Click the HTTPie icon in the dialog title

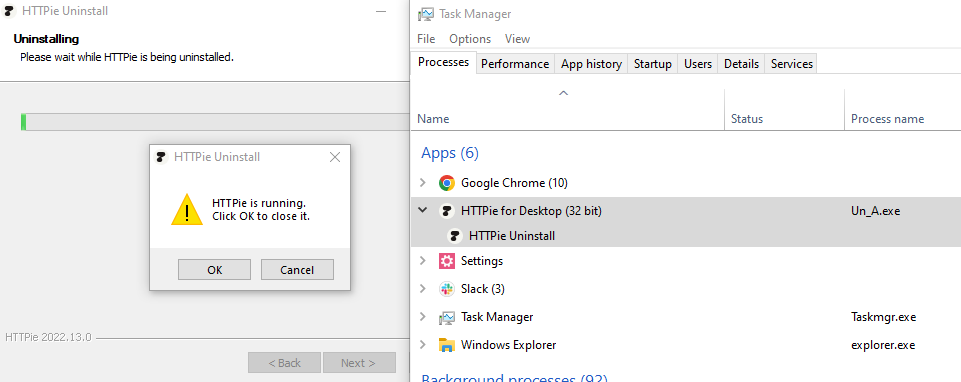(161, 157)
